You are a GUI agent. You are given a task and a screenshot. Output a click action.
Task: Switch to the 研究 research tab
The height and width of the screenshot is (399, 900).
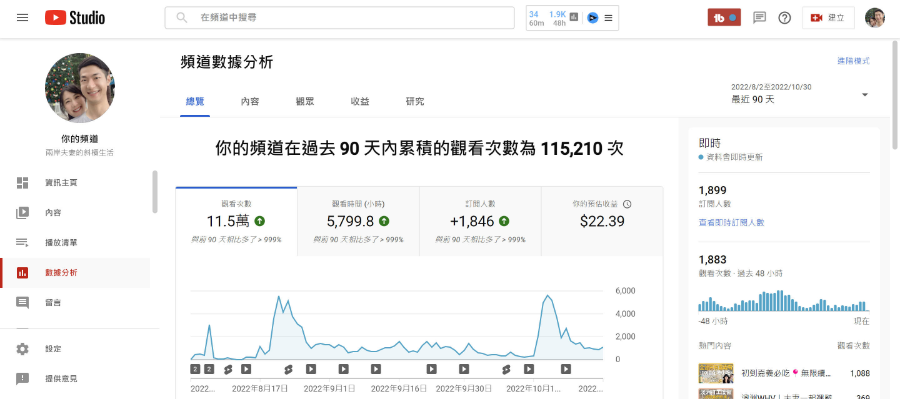(x=415, y=102)
